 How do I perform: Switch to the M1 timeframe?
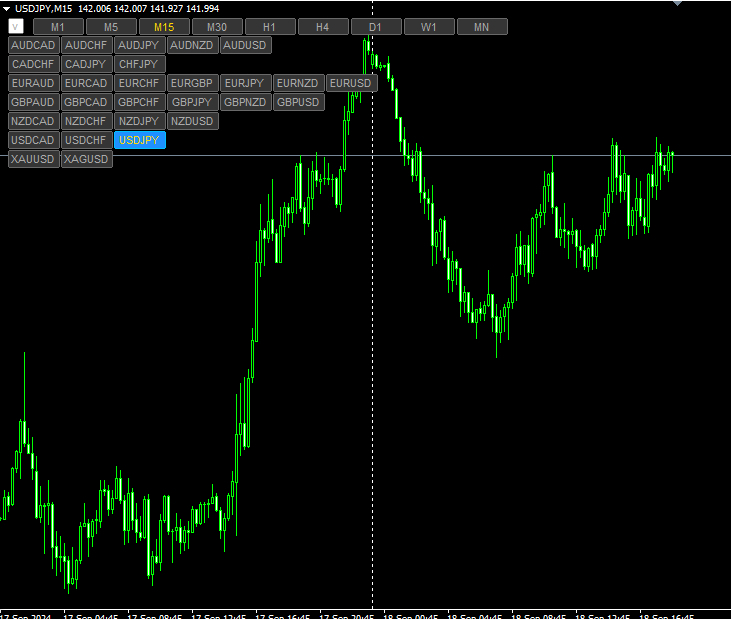point(58,27)
